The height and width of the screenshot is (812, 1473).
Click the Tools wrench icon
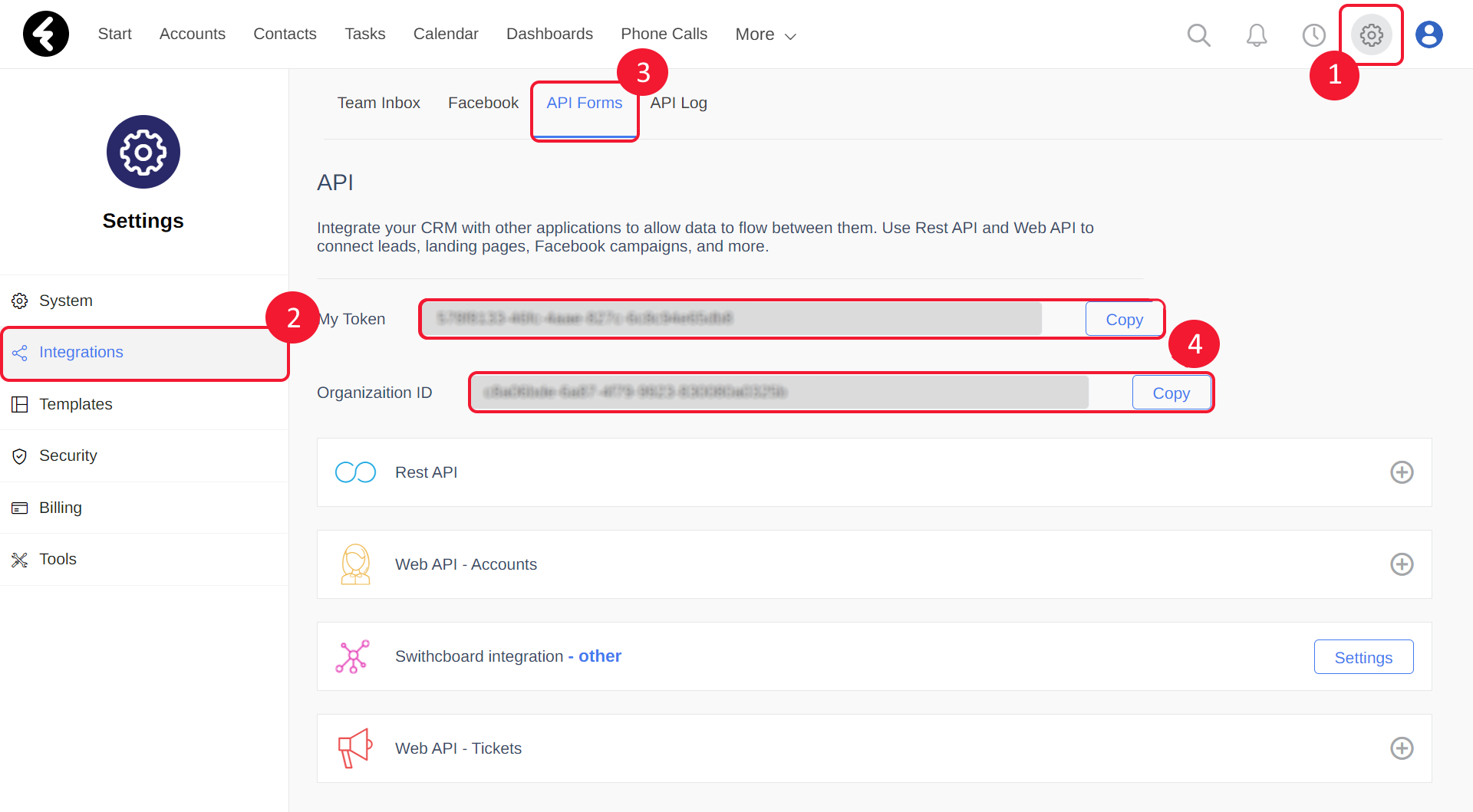(20, 560)
